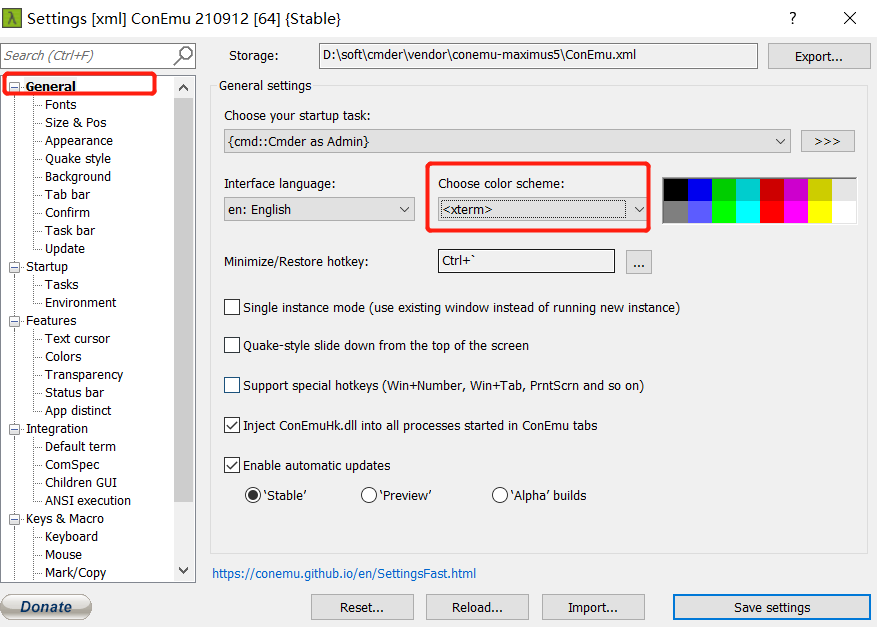Select Task bar in the tree

(70, 230)
